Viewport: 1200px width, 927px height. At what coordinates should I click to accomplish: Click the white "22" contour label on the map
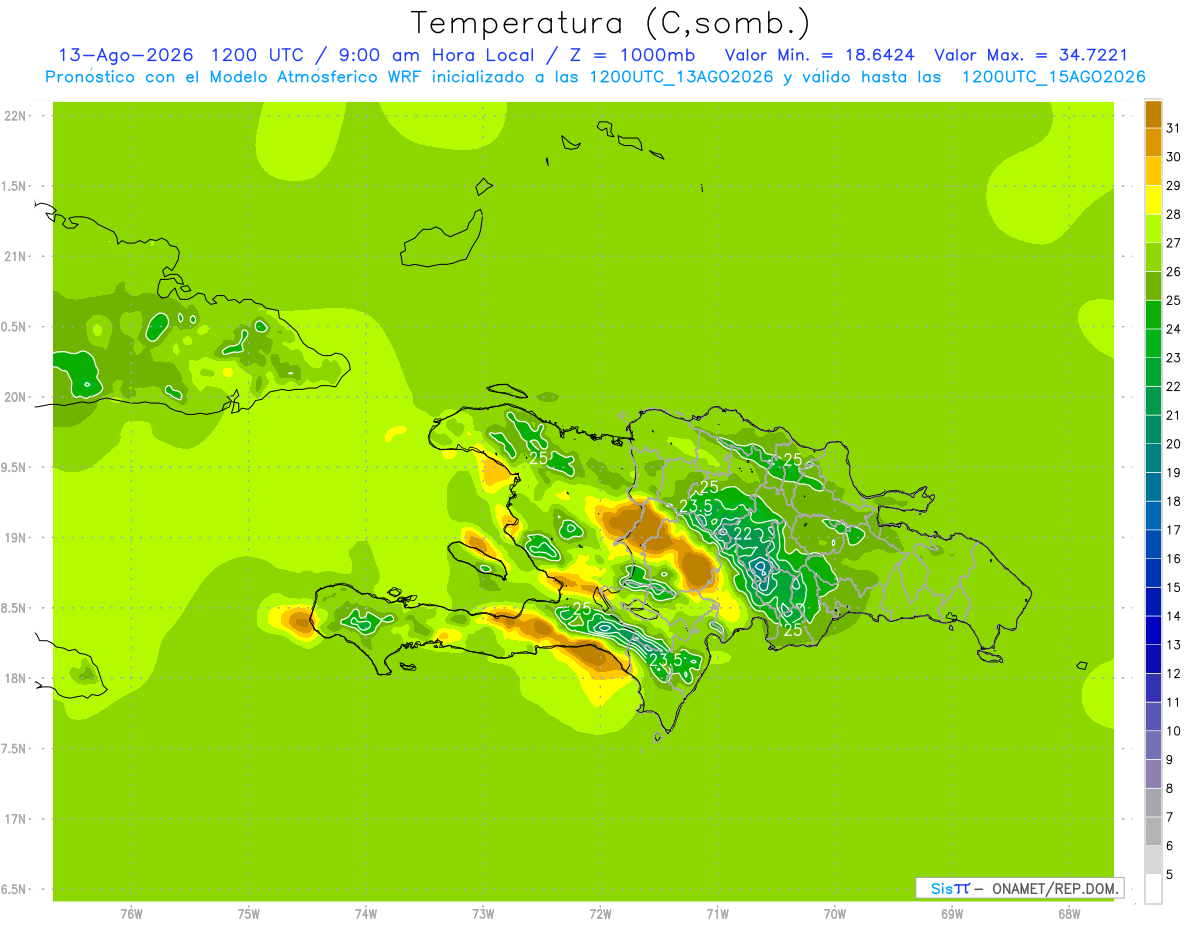[x=743, y=534]
